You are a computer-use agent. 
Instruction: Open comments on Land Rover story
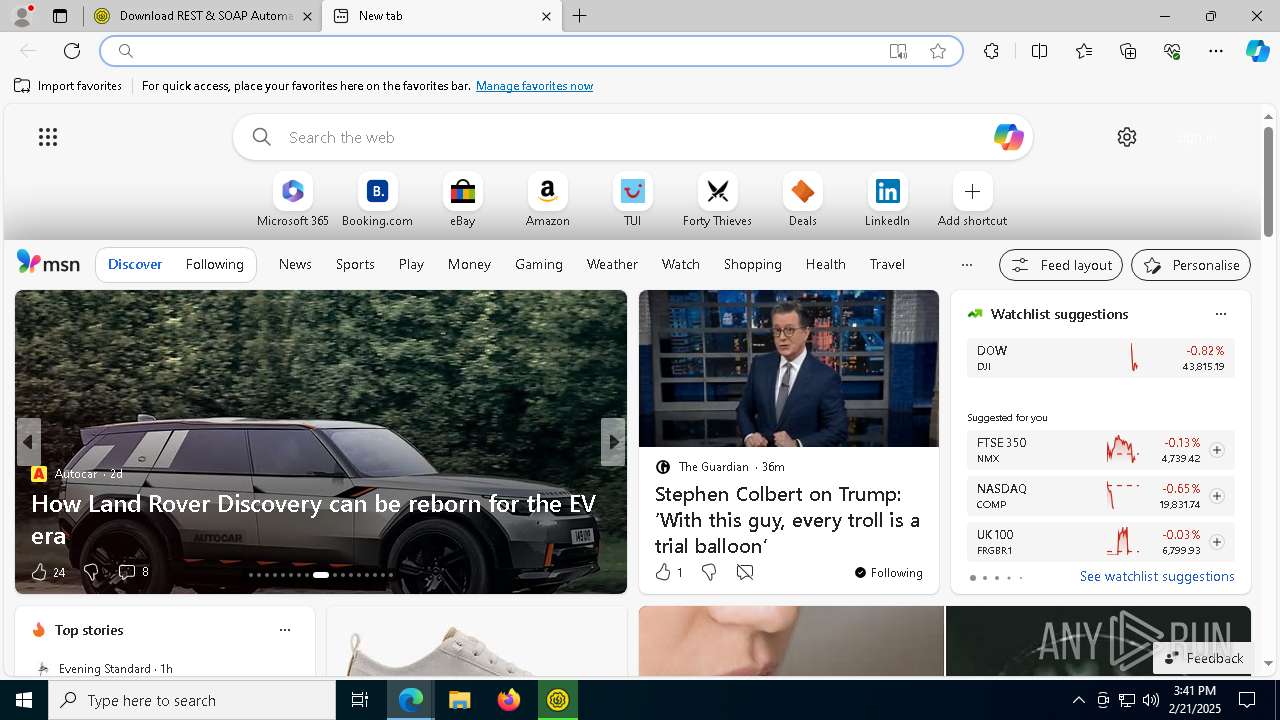click(133, 572)
